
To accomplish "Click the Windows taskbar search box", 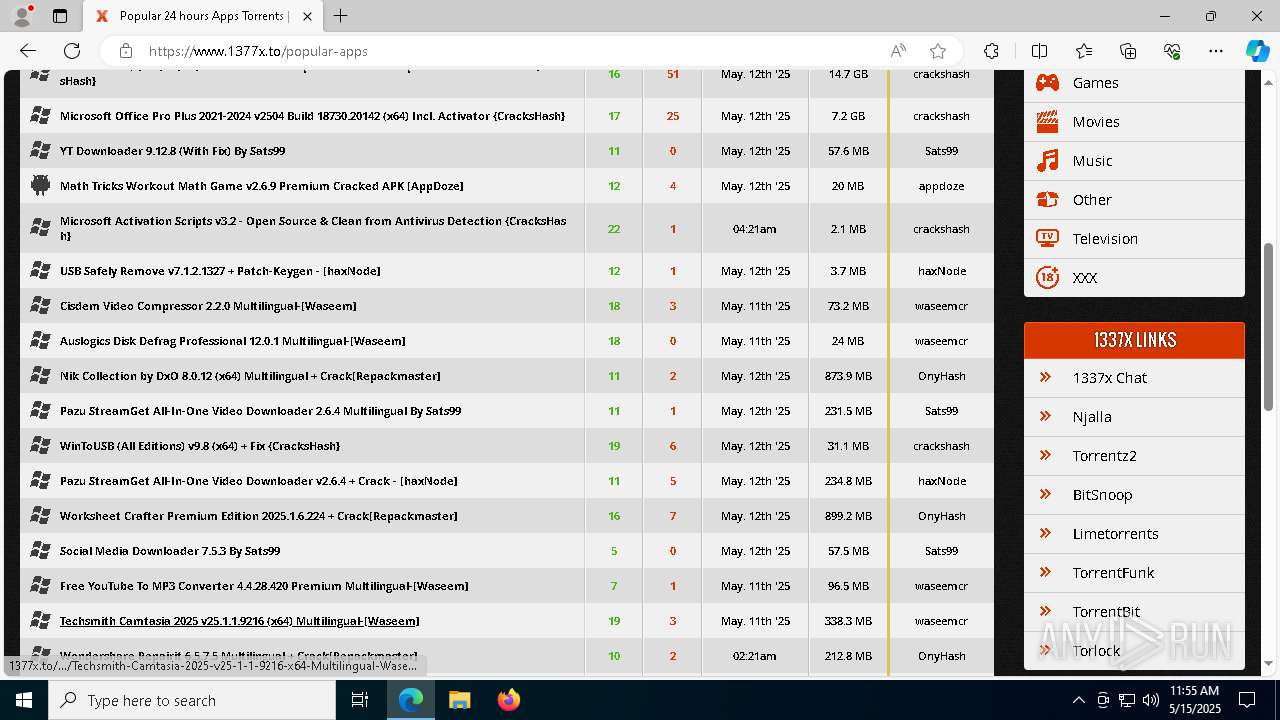I will tap(192, 700).
